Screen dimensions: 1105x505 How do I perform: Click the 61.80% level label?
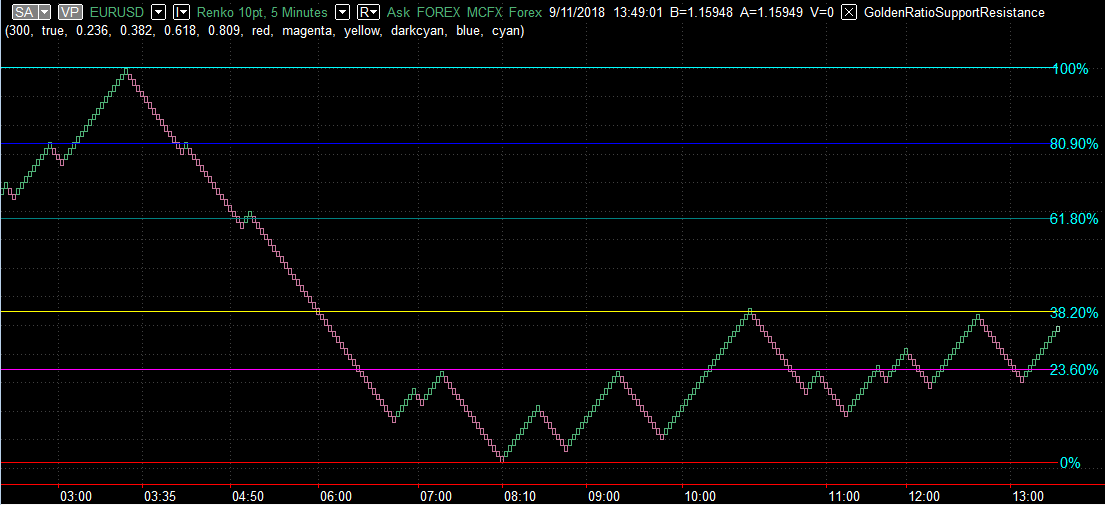pos(1074,219)
